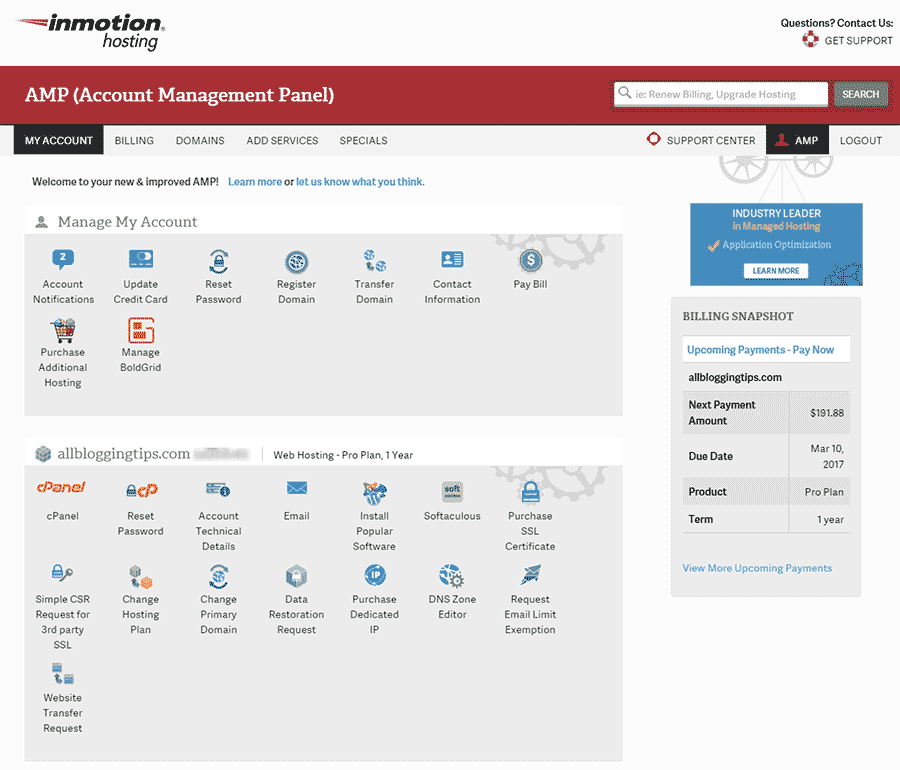Open the cPanel logo icon
Image resolution: width=900 pixels, height=770 pixels.
[61, 488]
